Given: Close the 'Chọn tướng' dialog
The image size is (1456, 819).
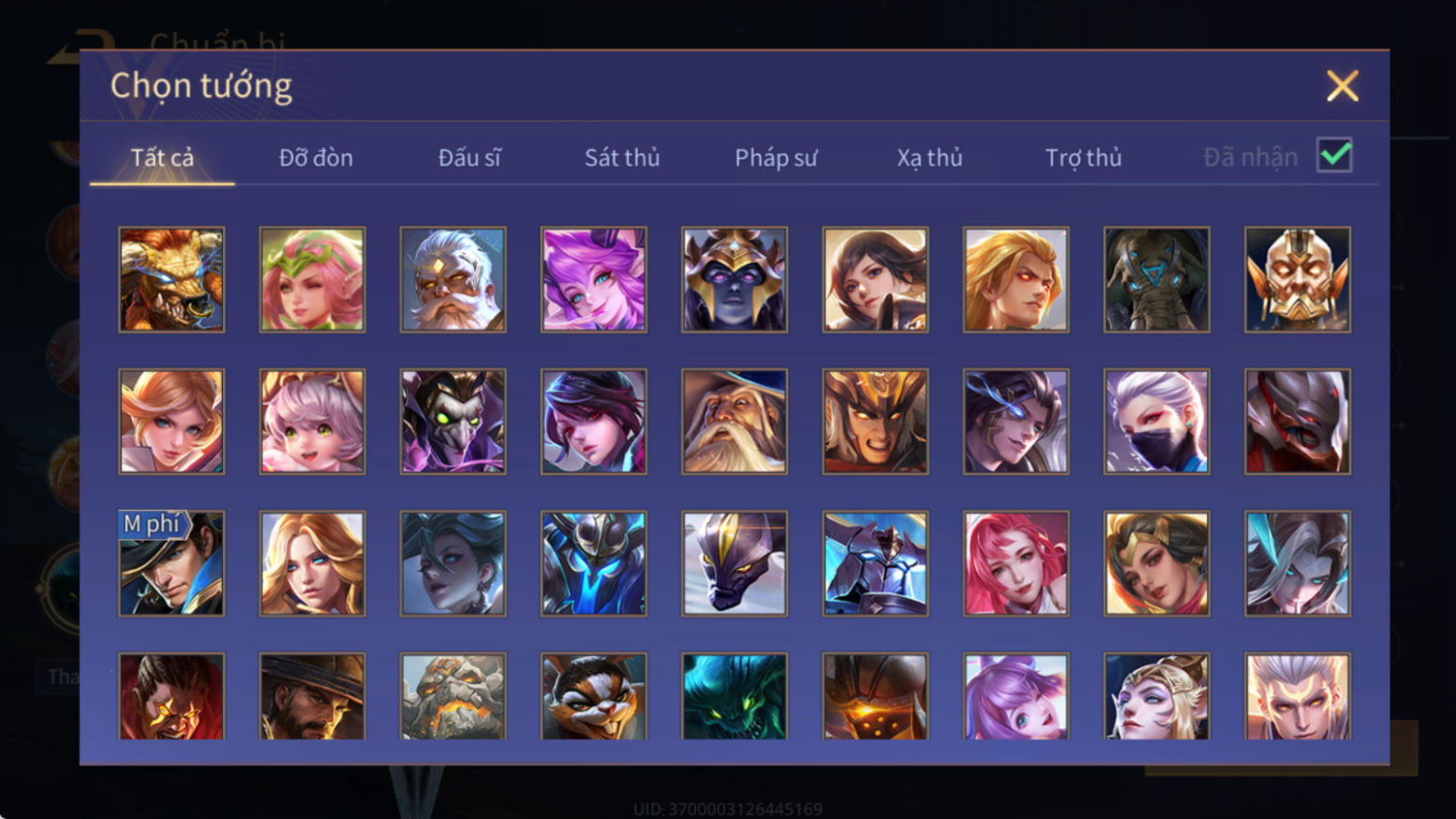Looking at the screenshot, I should pyautogui.click(x=1343, y=86).
